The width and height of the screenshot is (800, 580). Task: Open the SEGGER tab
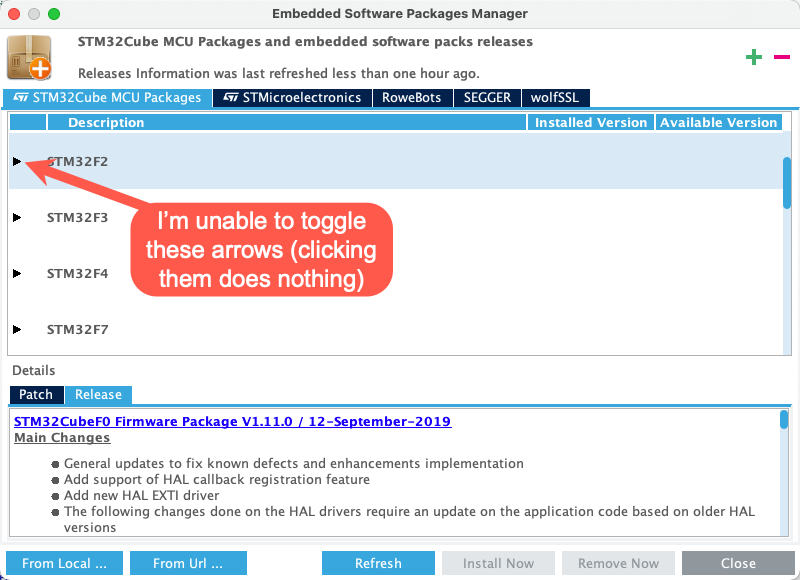click(487, 97)
